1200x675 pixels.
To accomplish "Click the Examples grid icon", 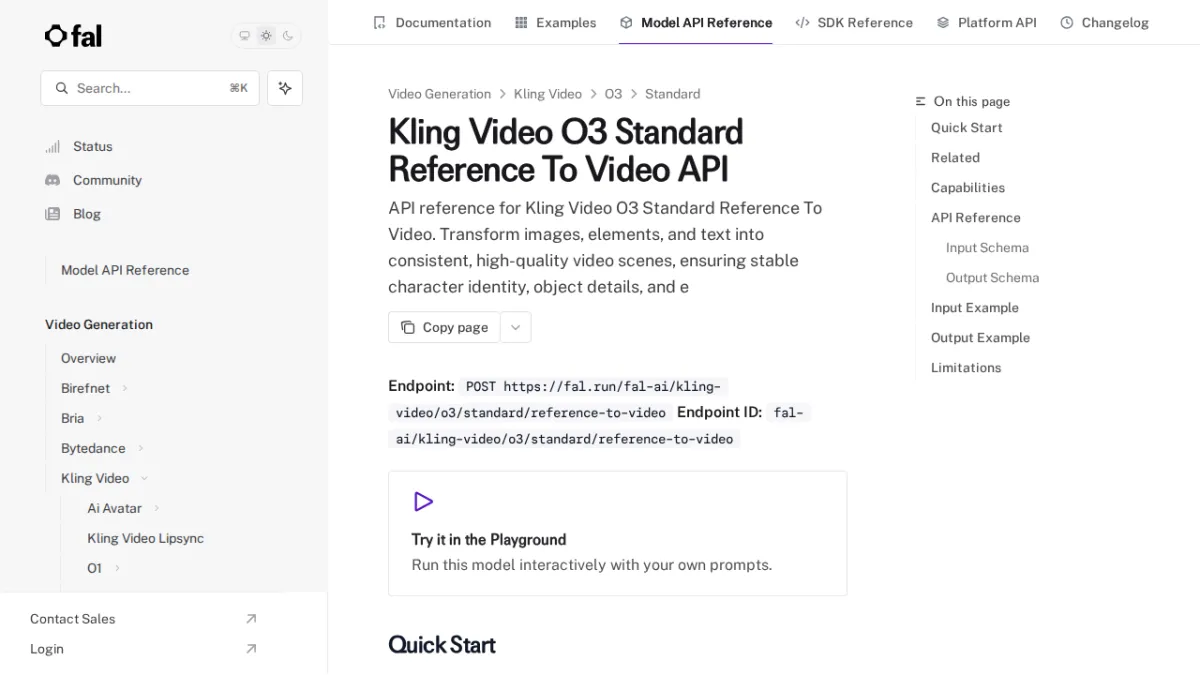I will 521,22.
